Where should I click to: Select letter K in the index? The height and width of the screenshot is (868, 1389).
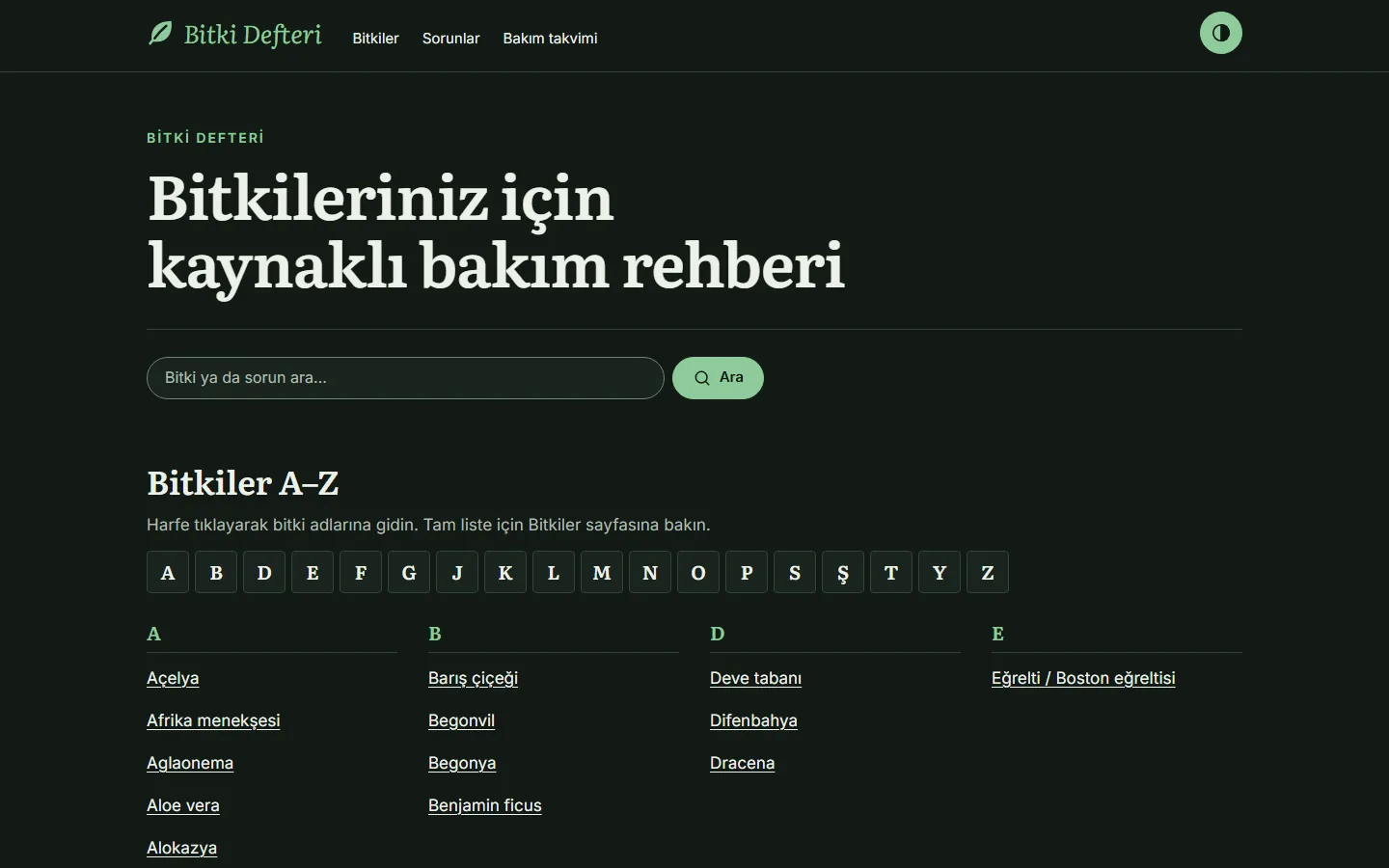pos(505,572)
